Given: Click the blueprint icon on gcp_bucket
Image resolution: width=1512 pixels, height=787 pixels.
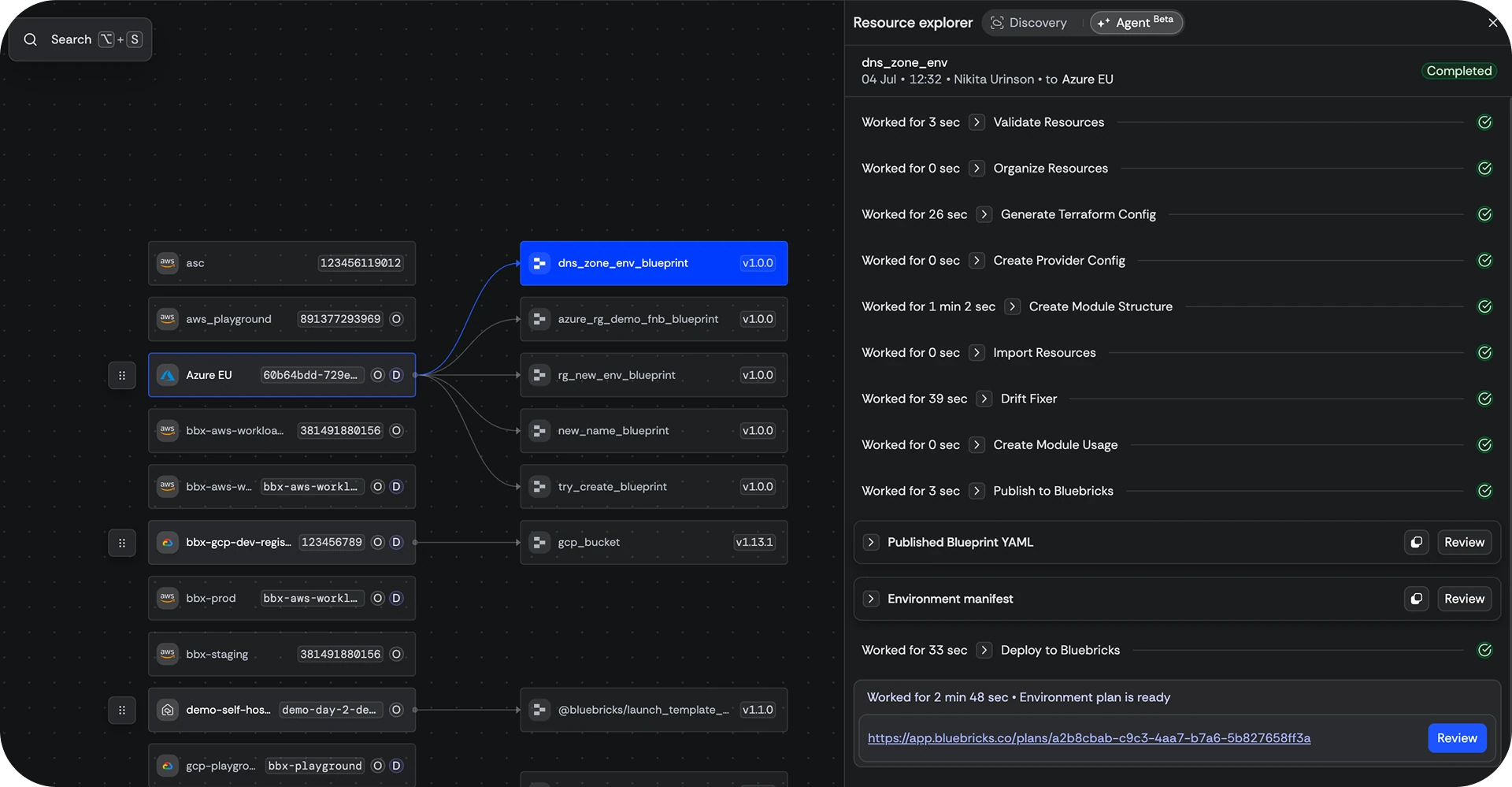Looking at the screenshot, I should (x=539, y=542).
